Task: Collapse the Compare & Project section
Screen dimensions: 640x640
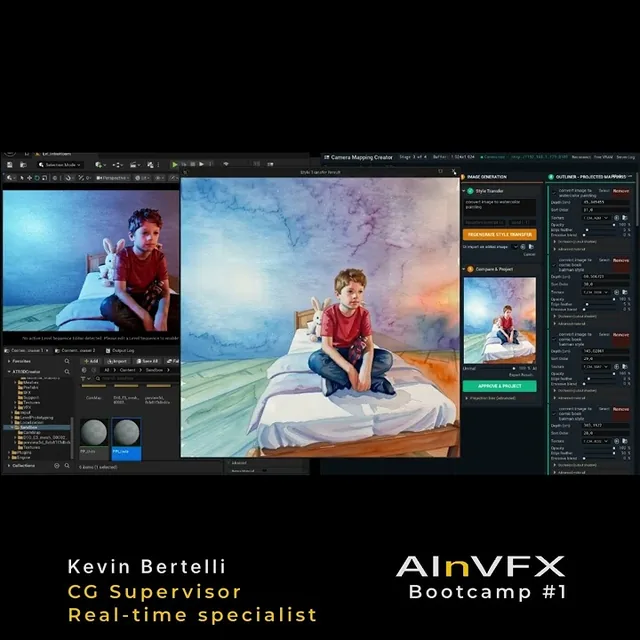Action: 464,269
